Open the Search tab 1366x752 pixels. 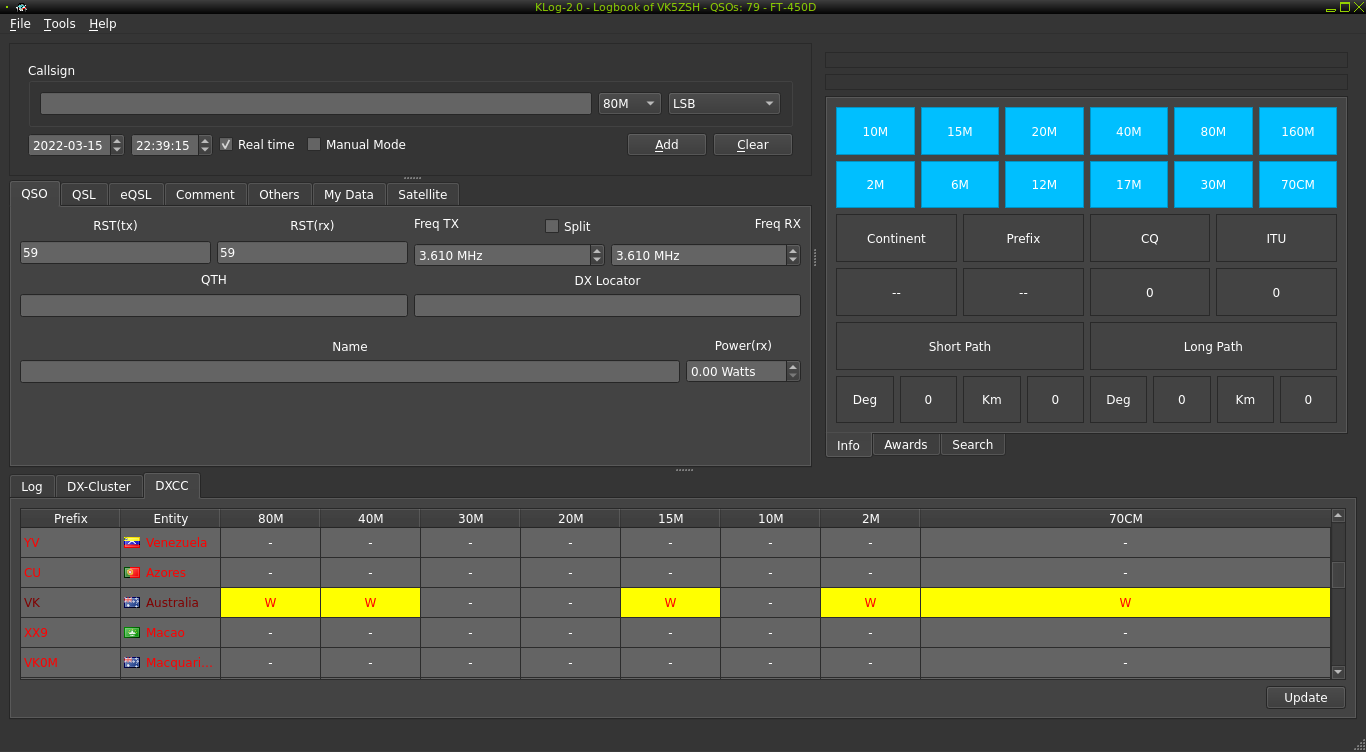(973, 444)
